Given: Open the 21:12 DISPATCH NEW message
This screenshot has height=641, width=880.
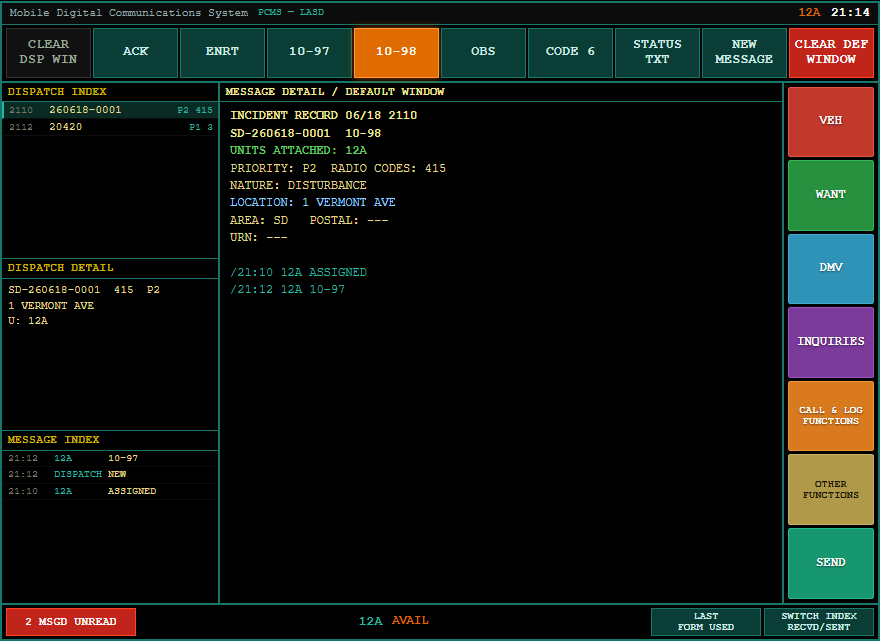Looking at the screenshot, I should click(111, 474).
